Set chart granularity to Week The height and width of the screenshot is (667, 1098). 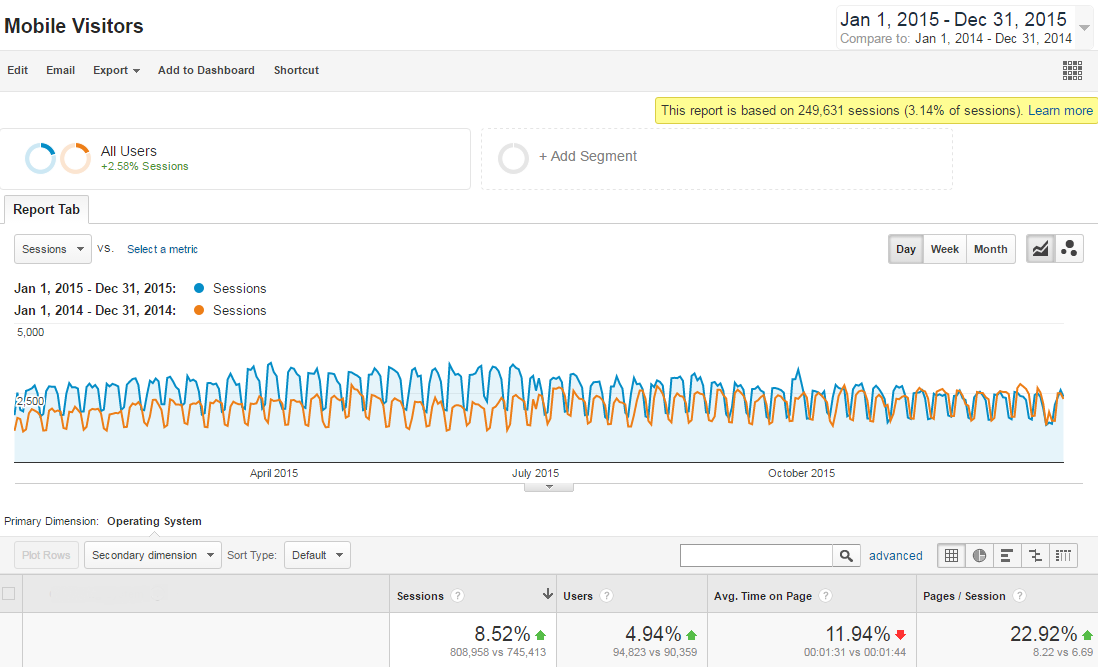click(x=944, y=249)
